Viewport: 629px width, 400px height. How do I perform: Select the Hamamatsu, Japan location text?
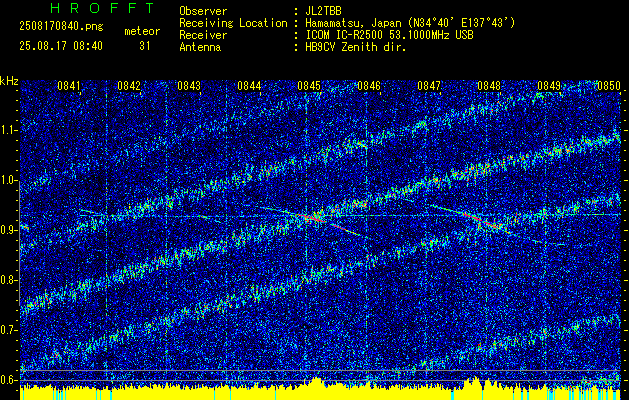[x=409, y=23]
